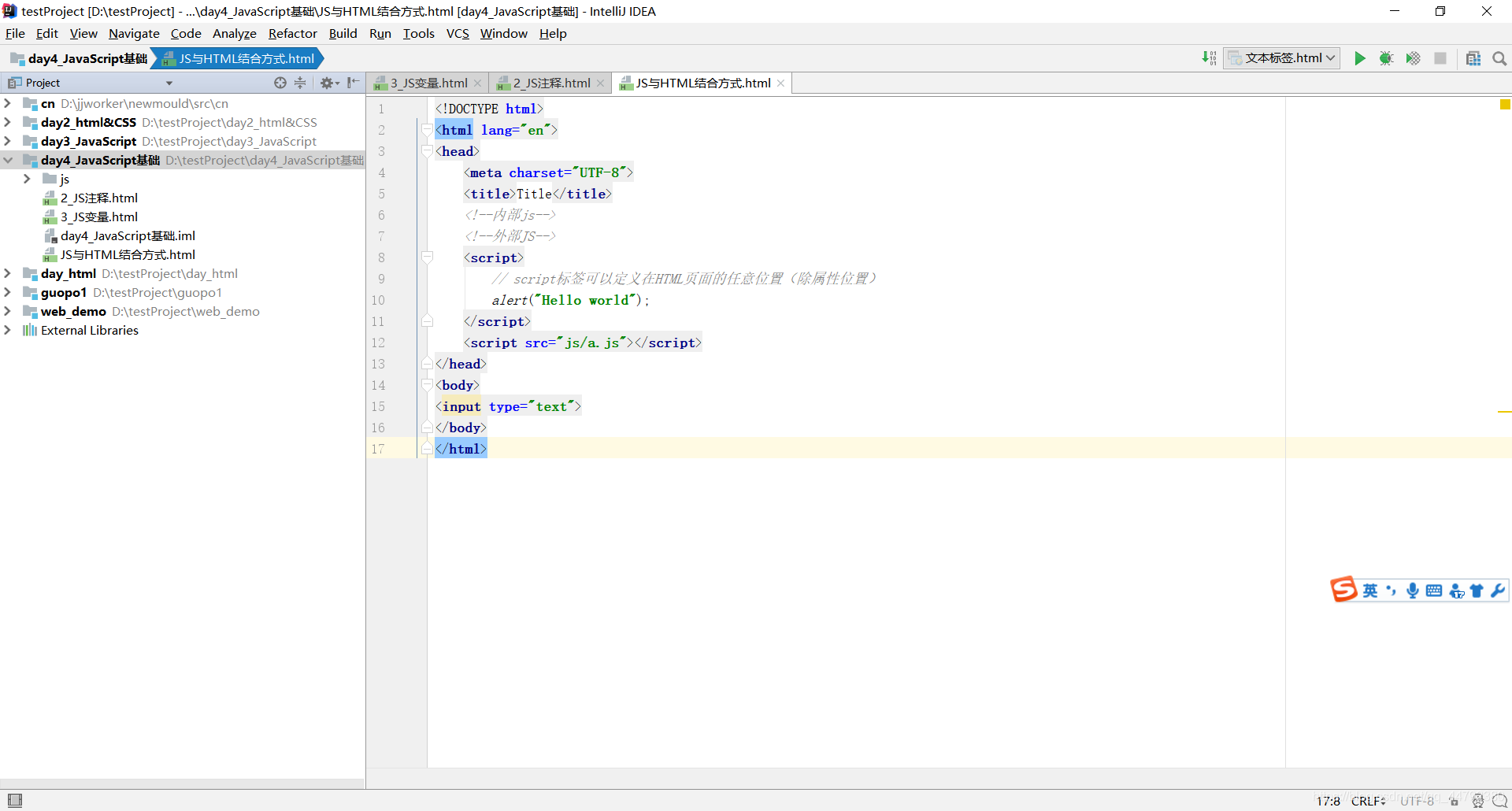Open Sogou soft keyboard icon

tap(1434, 591)
